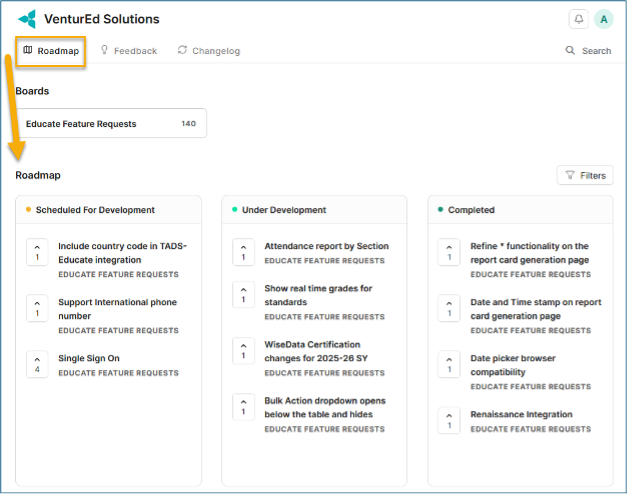628x494 pixels.
Task: Click the Boards heading
Action: (x=32, y=91)
